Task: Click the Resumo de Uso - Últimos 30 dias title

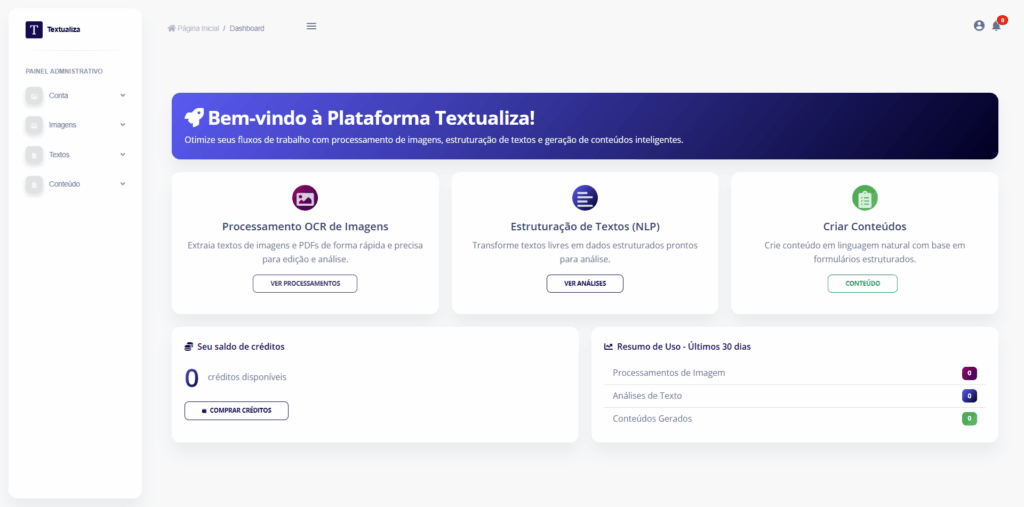Action: (x=684, y=347)
